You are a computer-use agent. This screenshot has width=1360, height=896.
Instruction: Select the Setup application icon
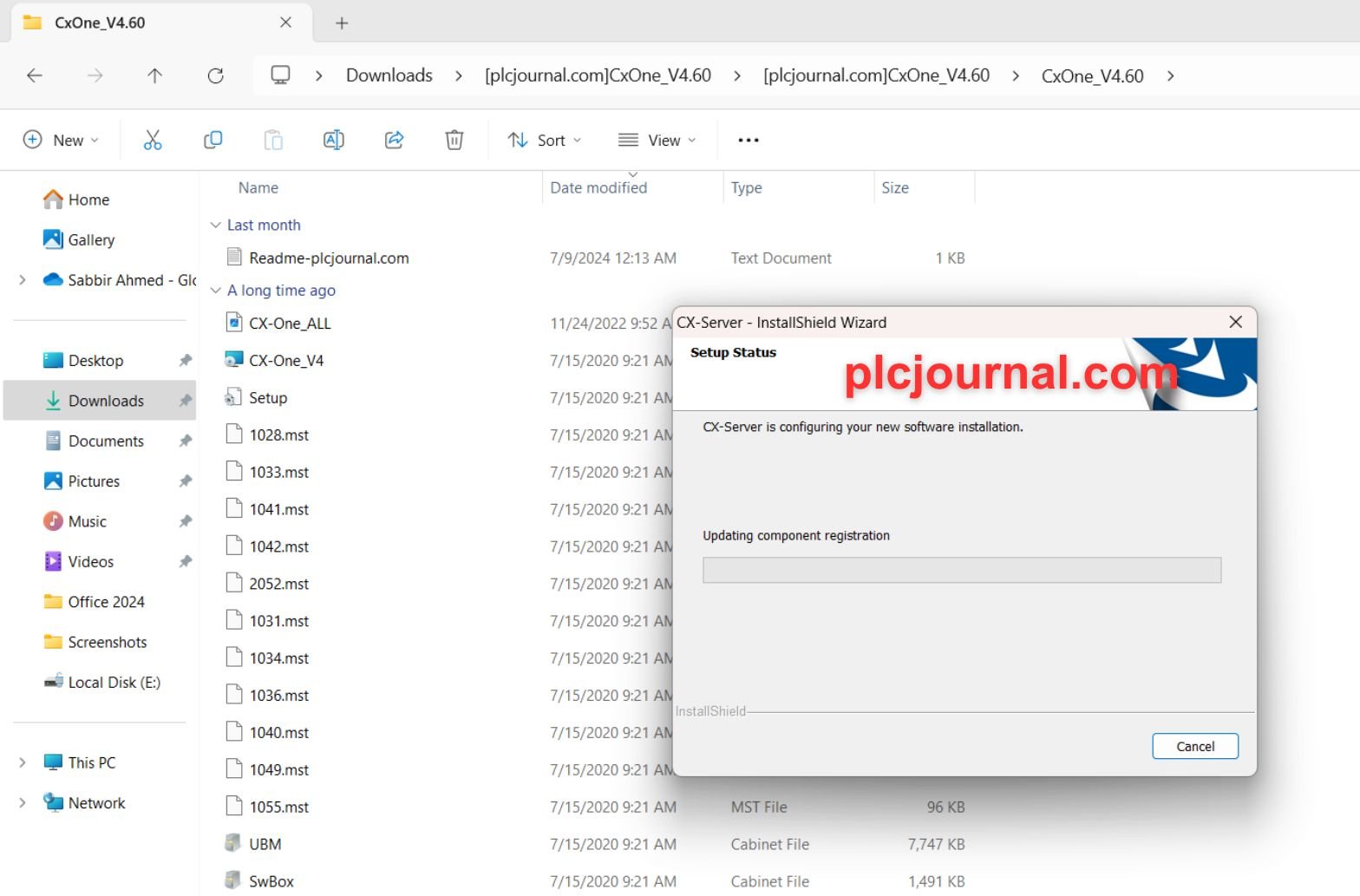click(x=233, y=397)
